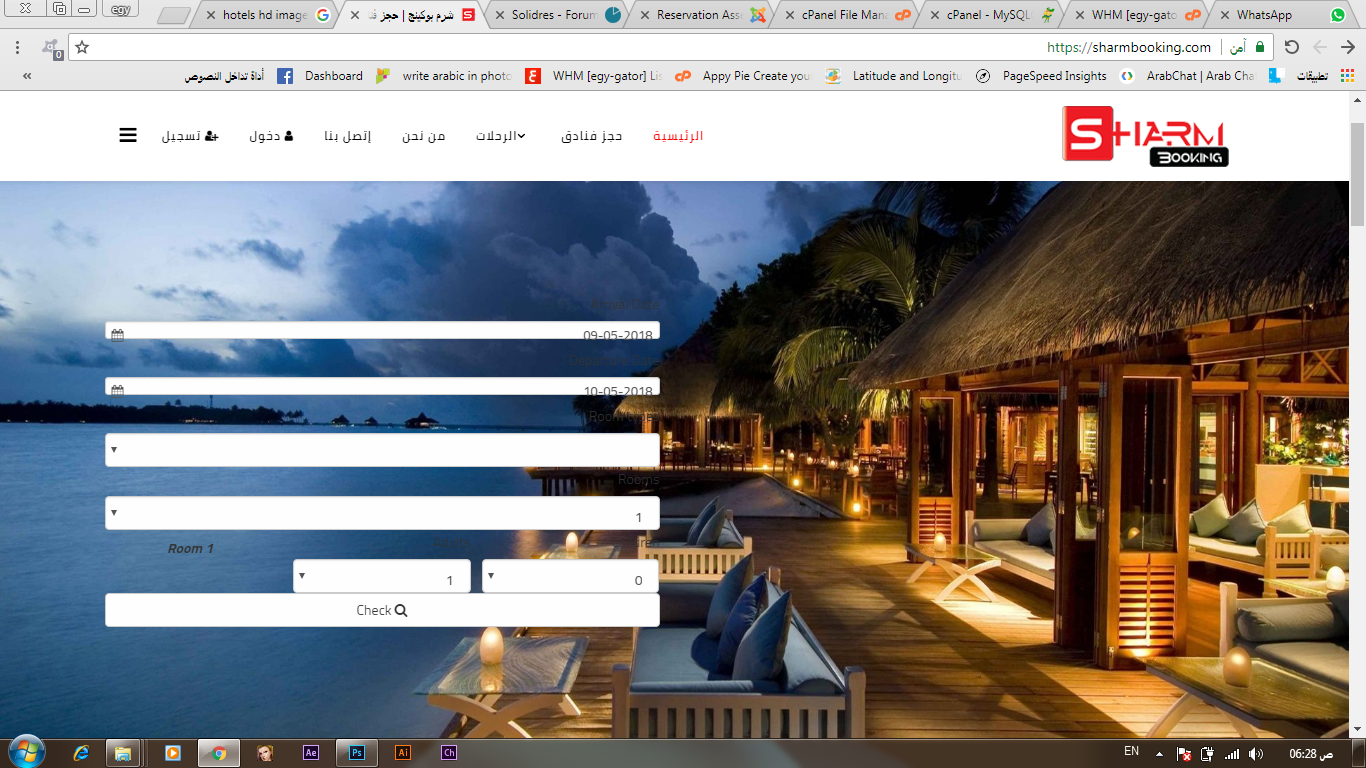Click the bookmark star icon in address bar
Viewport: 1366px width, 768px height.
pos(82,47)
